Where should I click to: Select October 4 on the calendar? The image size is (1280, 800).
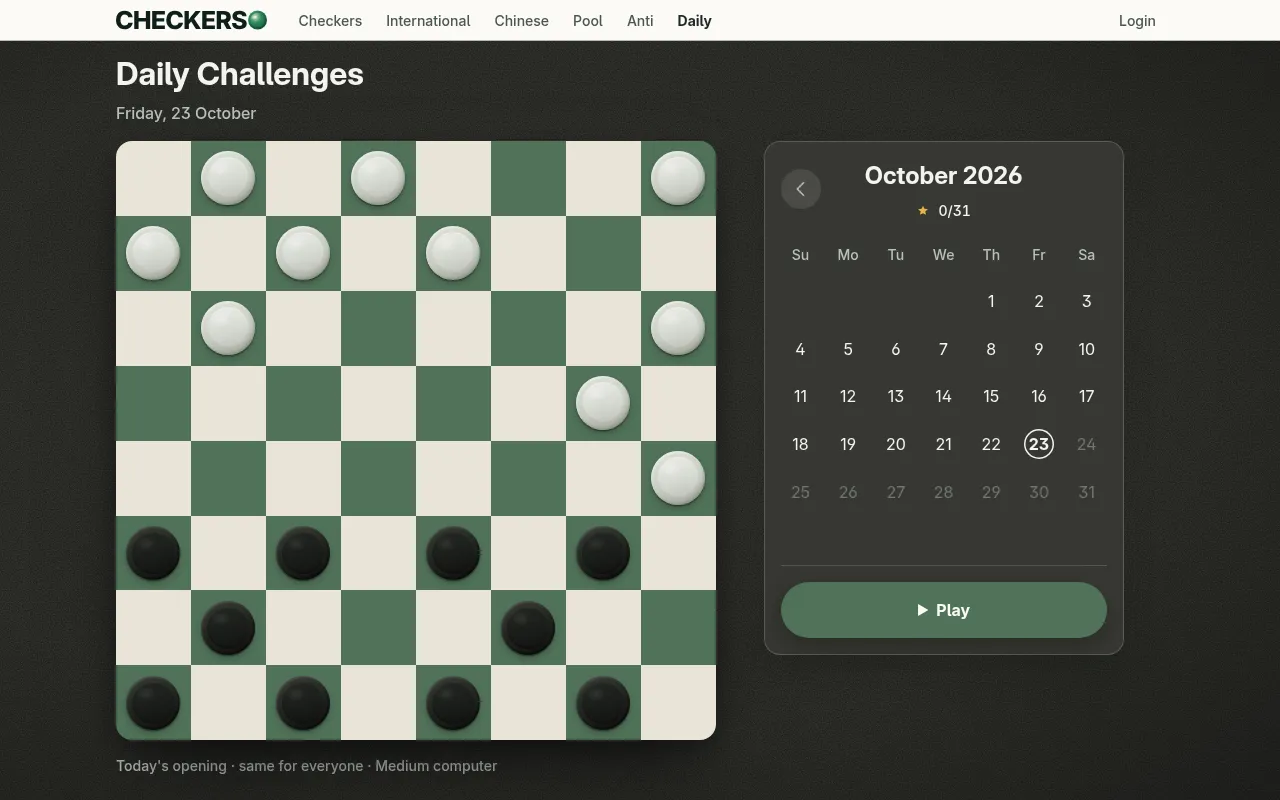point(800,349)
